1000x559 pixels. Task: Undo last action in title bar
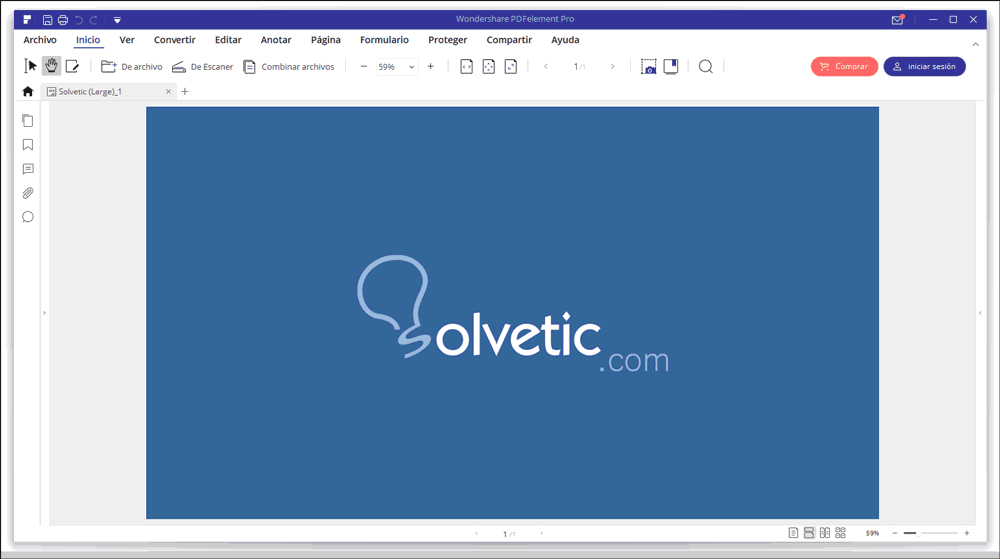coord(79,20)
